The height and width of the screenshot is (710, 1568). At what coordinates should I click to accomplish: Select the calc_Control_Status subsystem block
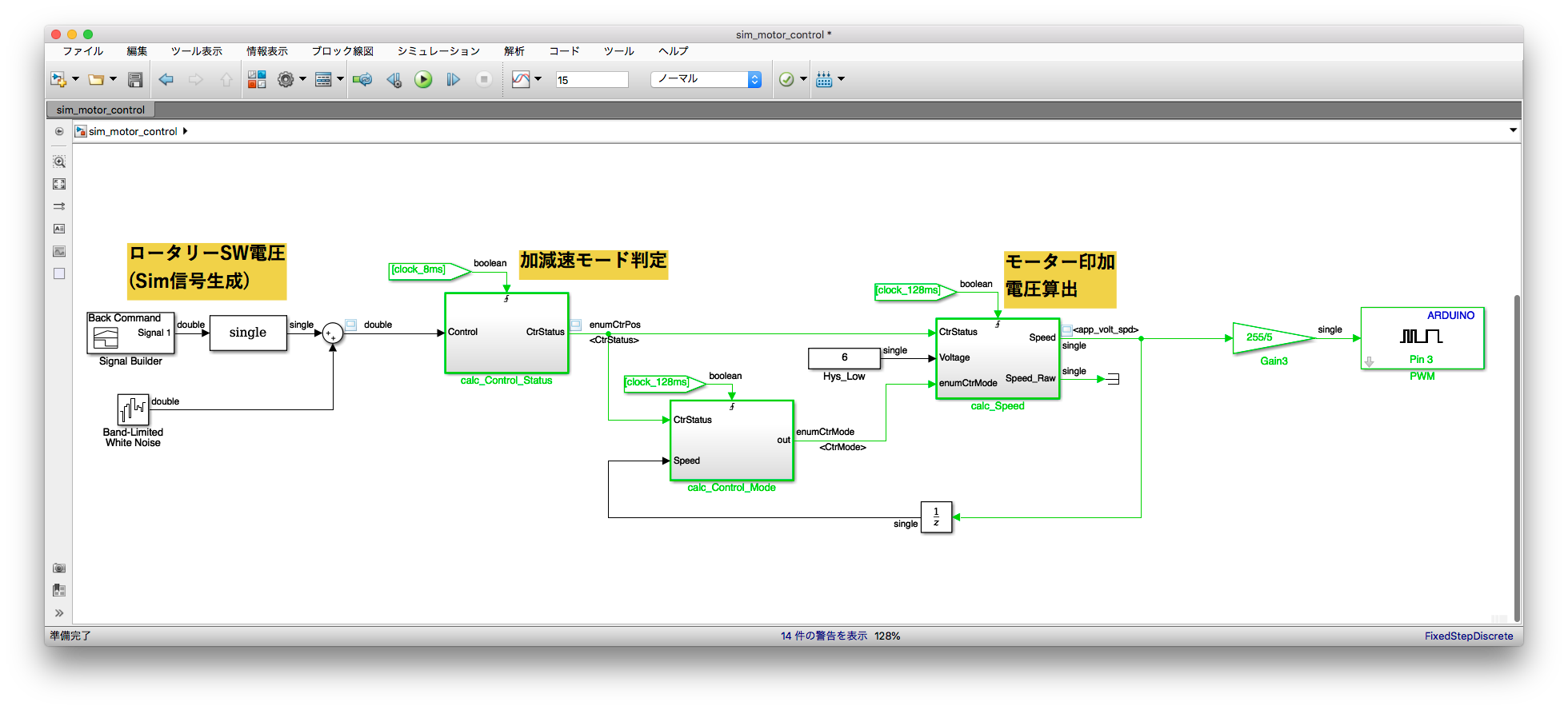tap(506, 333)
